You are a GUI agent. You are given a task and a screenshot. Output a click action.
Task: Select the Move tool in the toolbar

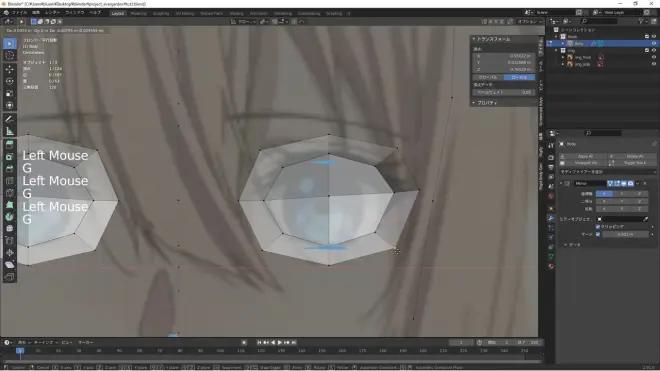(10, 69)
